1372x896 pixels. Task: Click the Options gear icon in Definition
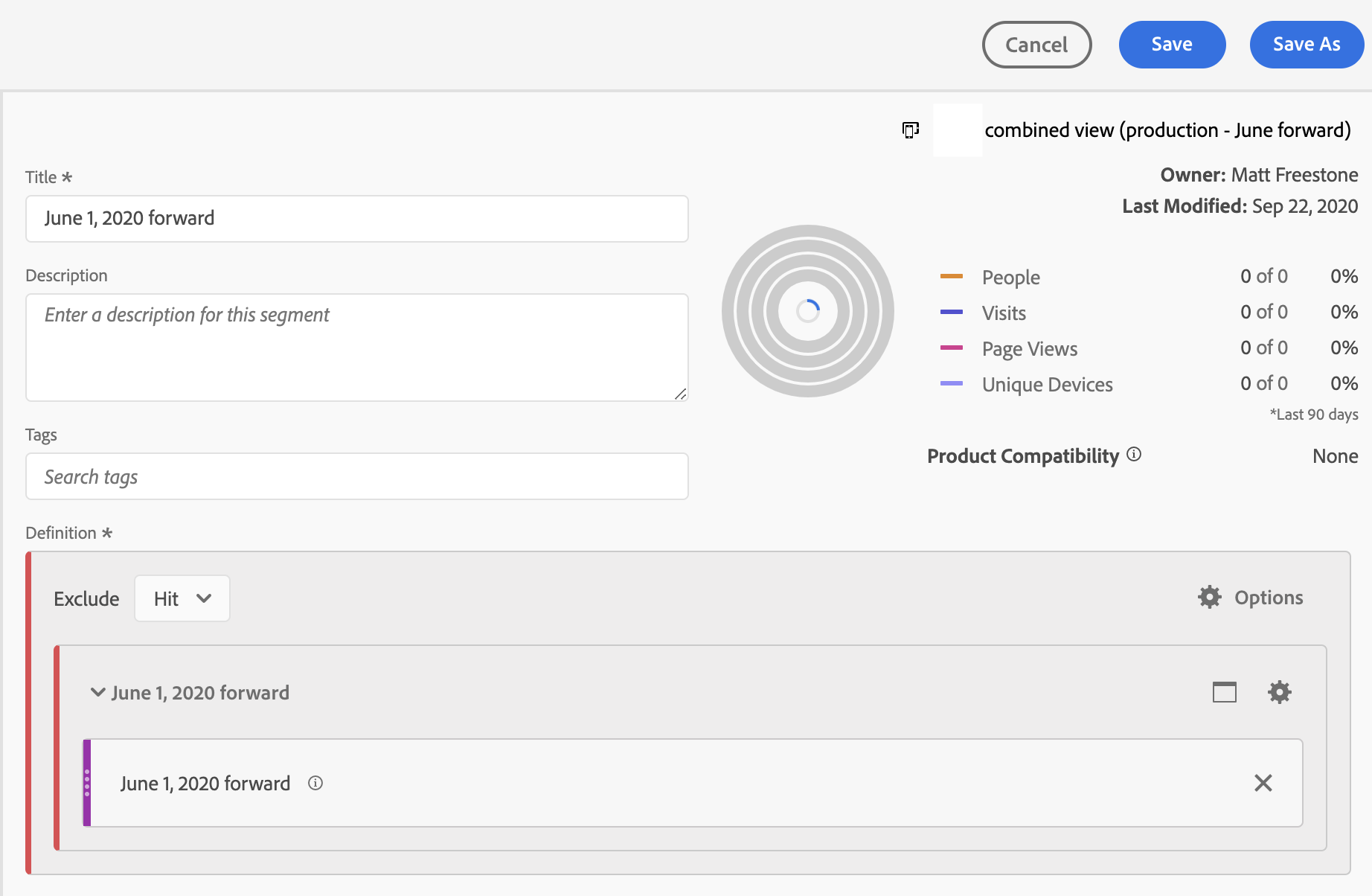1210,597
